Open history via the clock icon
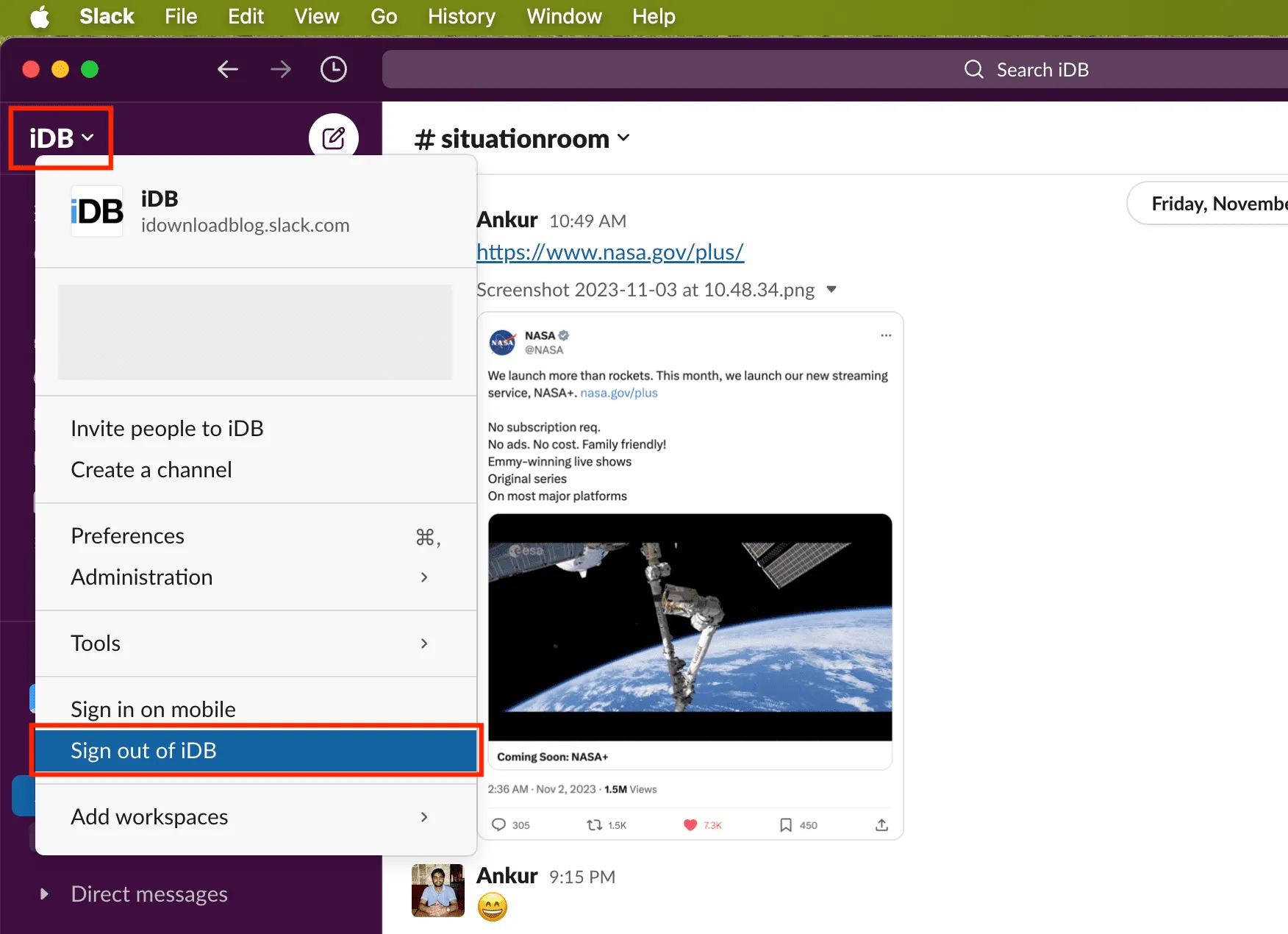 pos(334,69)
